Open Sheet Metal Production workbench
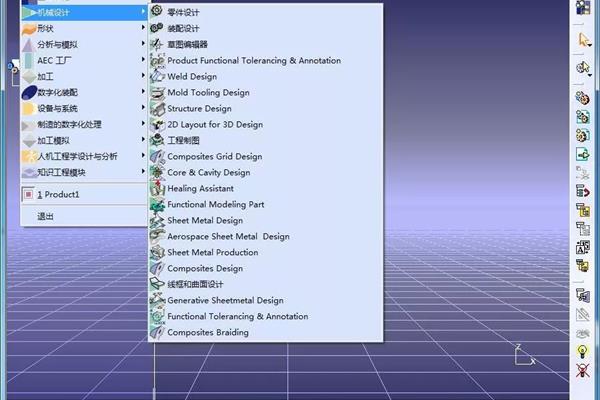This screenshot has width=600, height=400. coord(266,253)
